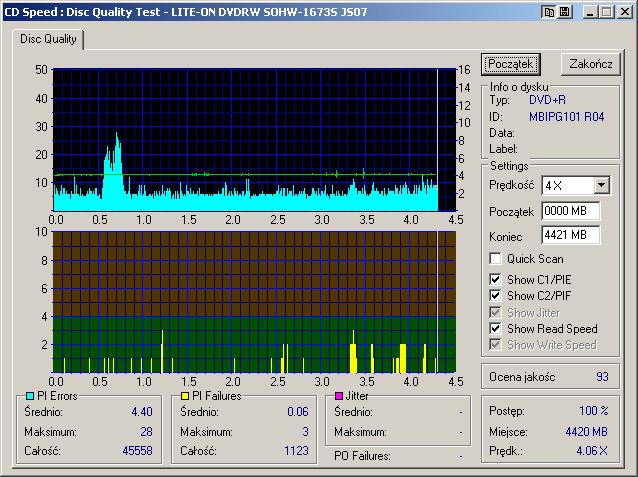Viewport: 638px width, 477px height.
Task: Click the disc ID text MBIPG101 R04
Action: coord(566,117)
